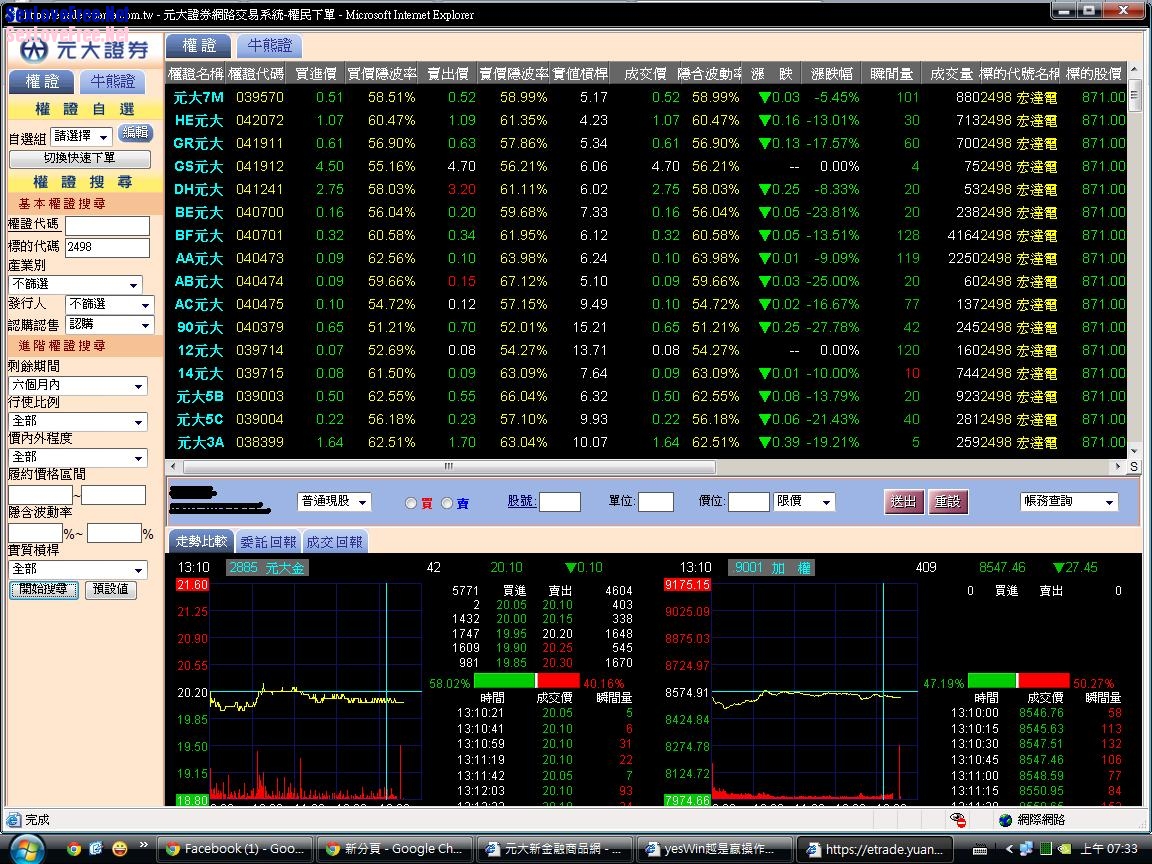Viewport: 1152px width, 864px height.
Task: Switch to the 牛熊證 tab above the table
Action: [x=270, y=46]
